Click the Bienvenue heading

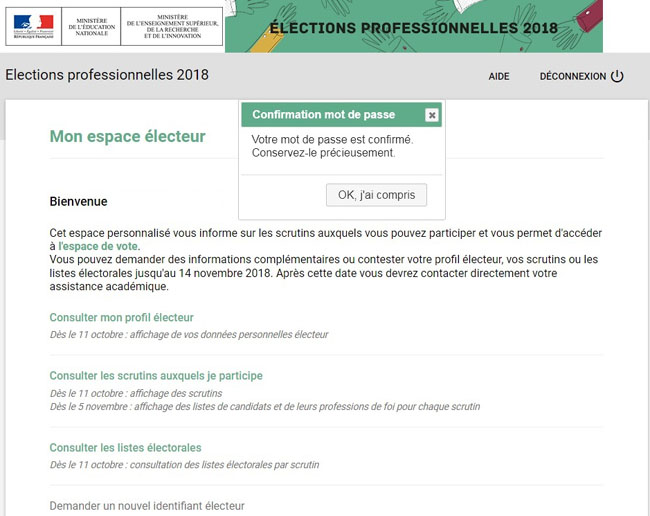78,201
